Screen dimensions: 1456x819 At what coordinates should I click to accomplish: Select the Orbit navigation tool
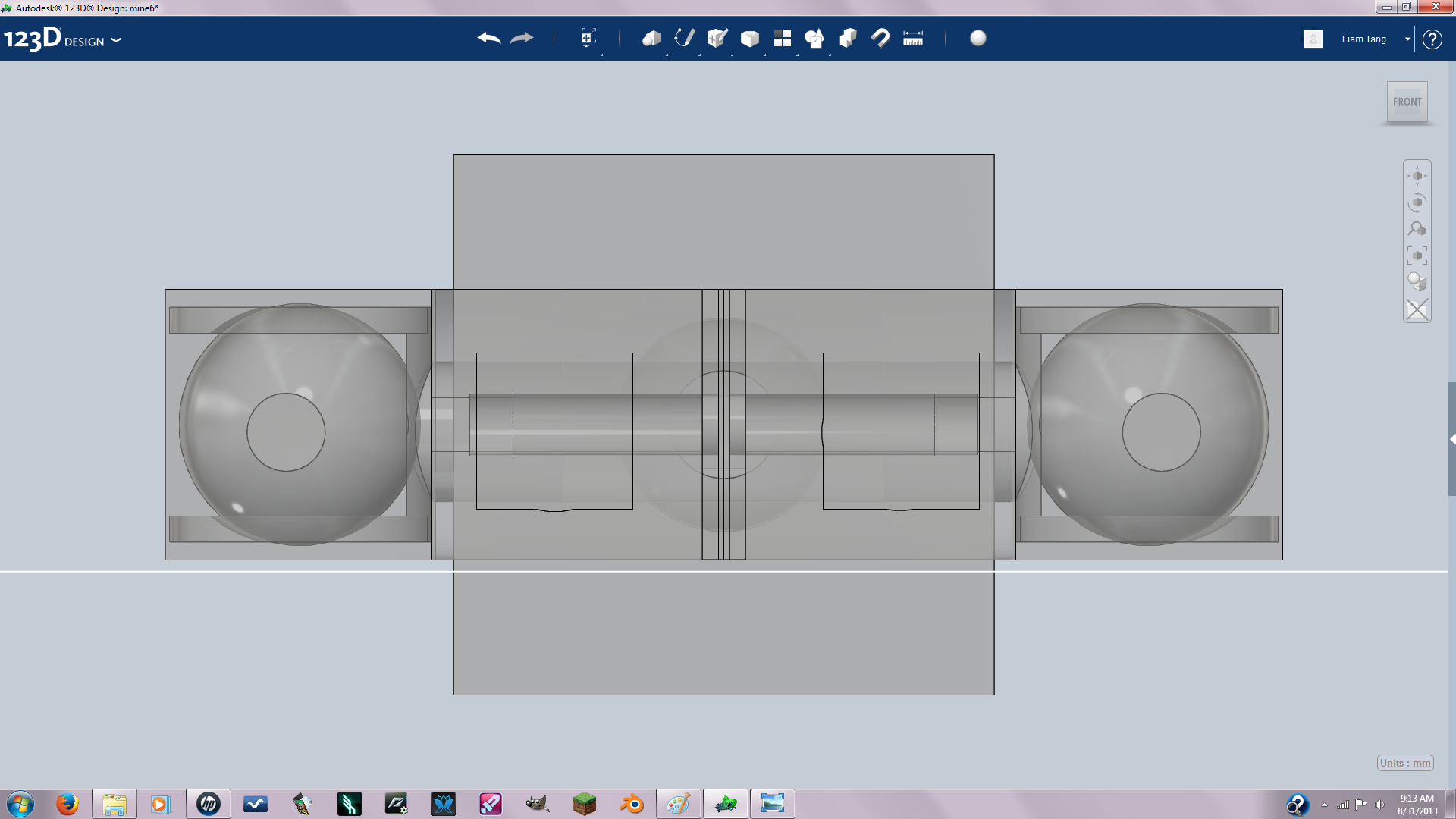(1417, 202)
